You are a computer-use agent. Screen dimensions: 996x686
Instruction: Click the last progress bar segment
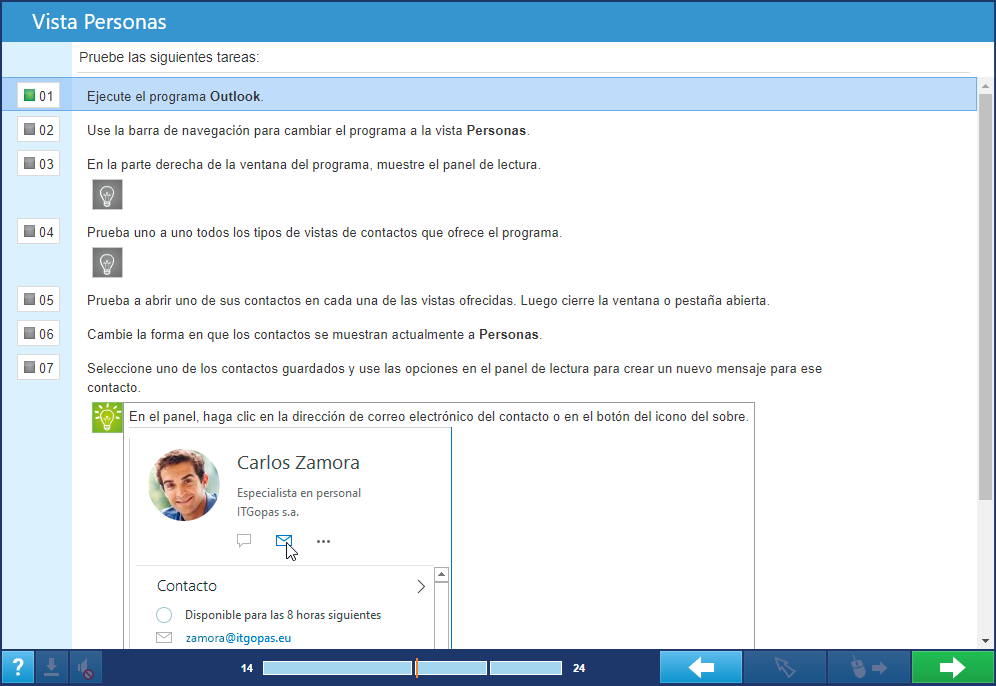tap(526, 668)
